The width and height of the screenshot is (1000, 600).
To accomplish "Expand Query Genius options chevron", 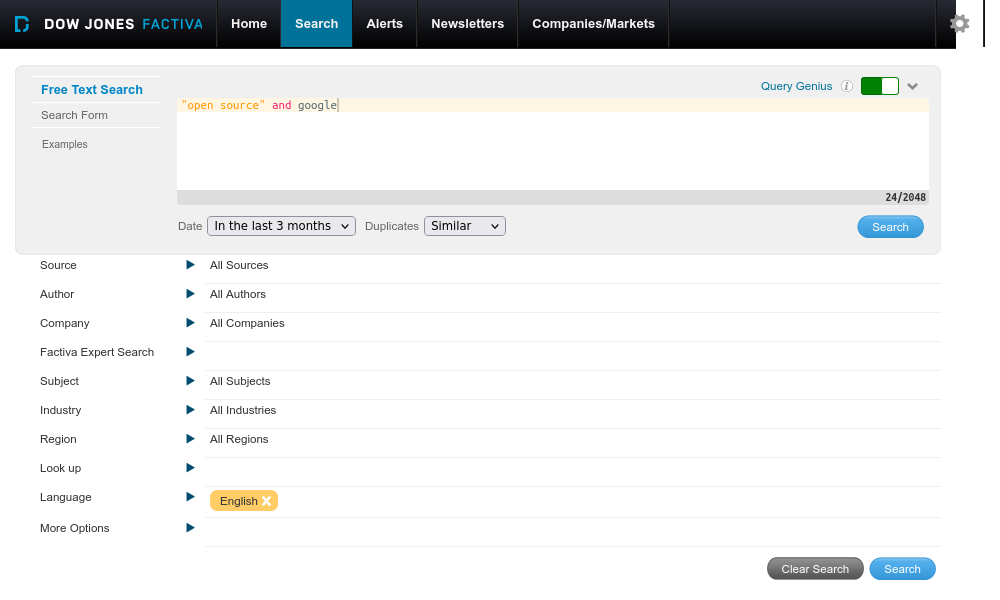I will (913, 86).
